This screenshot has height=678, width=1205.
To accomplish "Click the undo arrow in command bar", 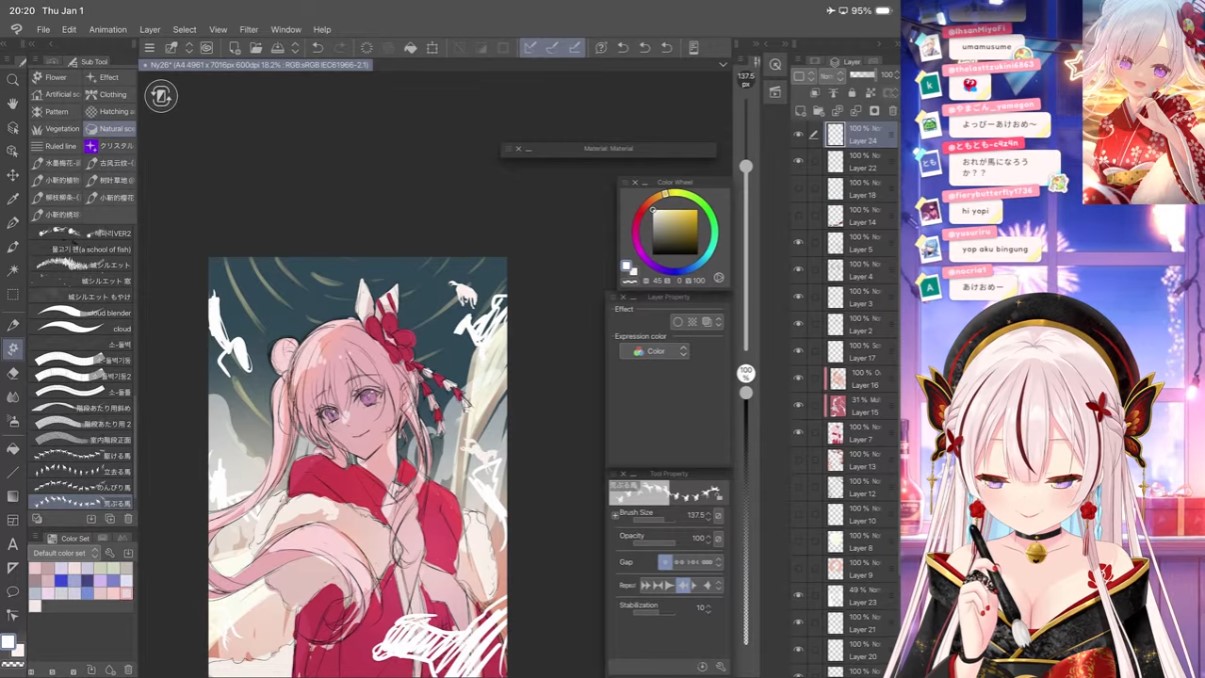I will click(x=318, y=48).
